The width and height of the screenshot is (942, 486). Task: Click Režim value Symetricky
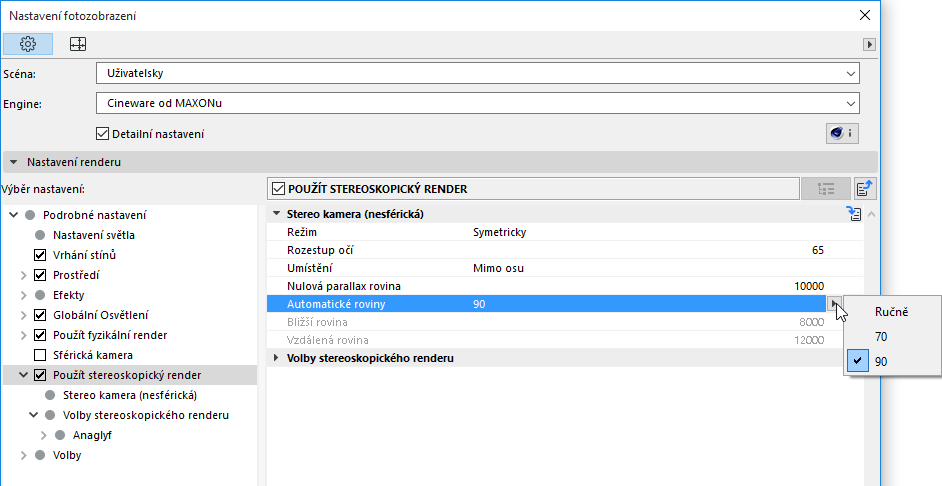pos(500,232)
